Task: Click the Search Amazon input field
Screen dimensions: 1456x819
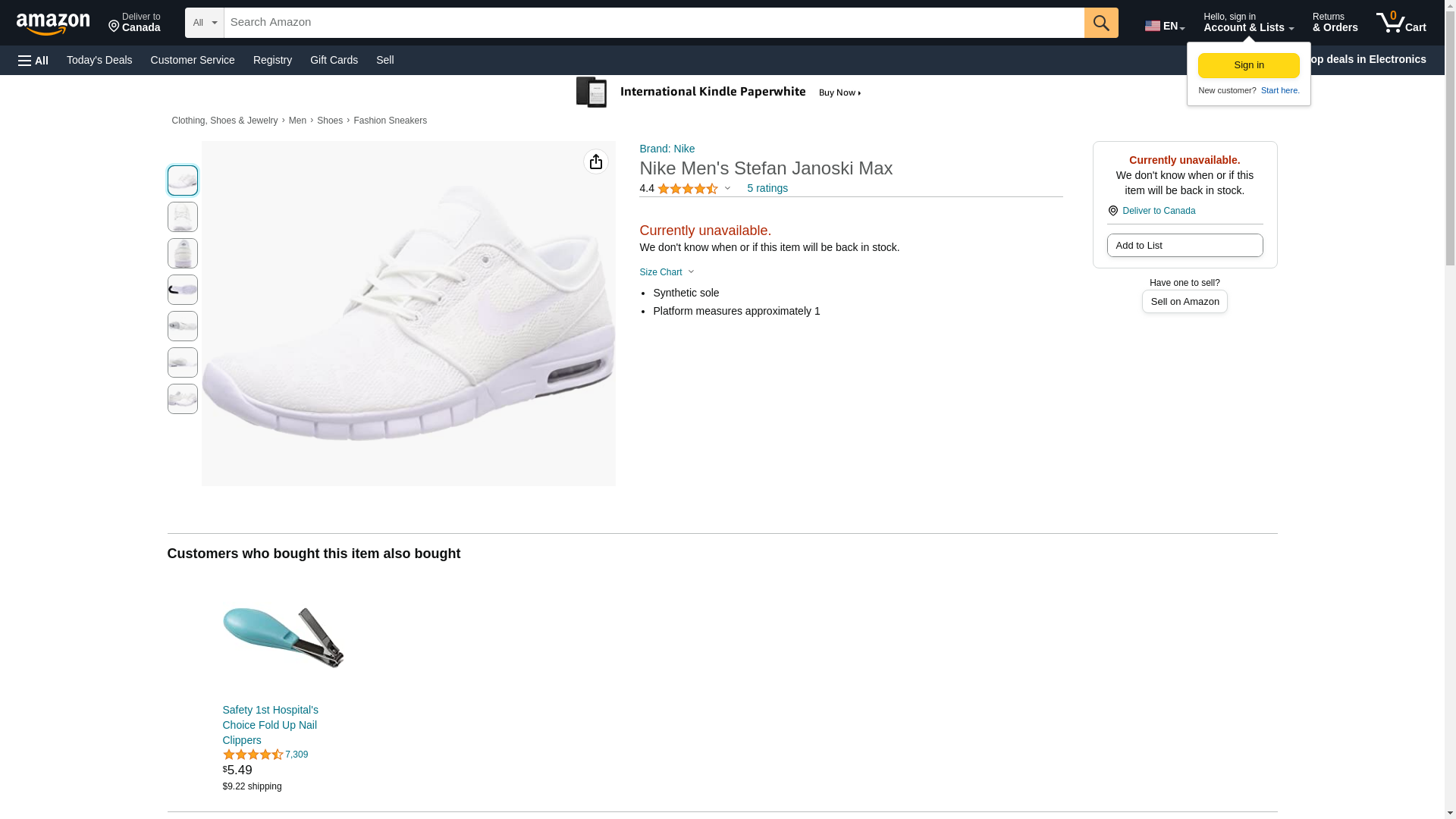Action: (654, 23)
